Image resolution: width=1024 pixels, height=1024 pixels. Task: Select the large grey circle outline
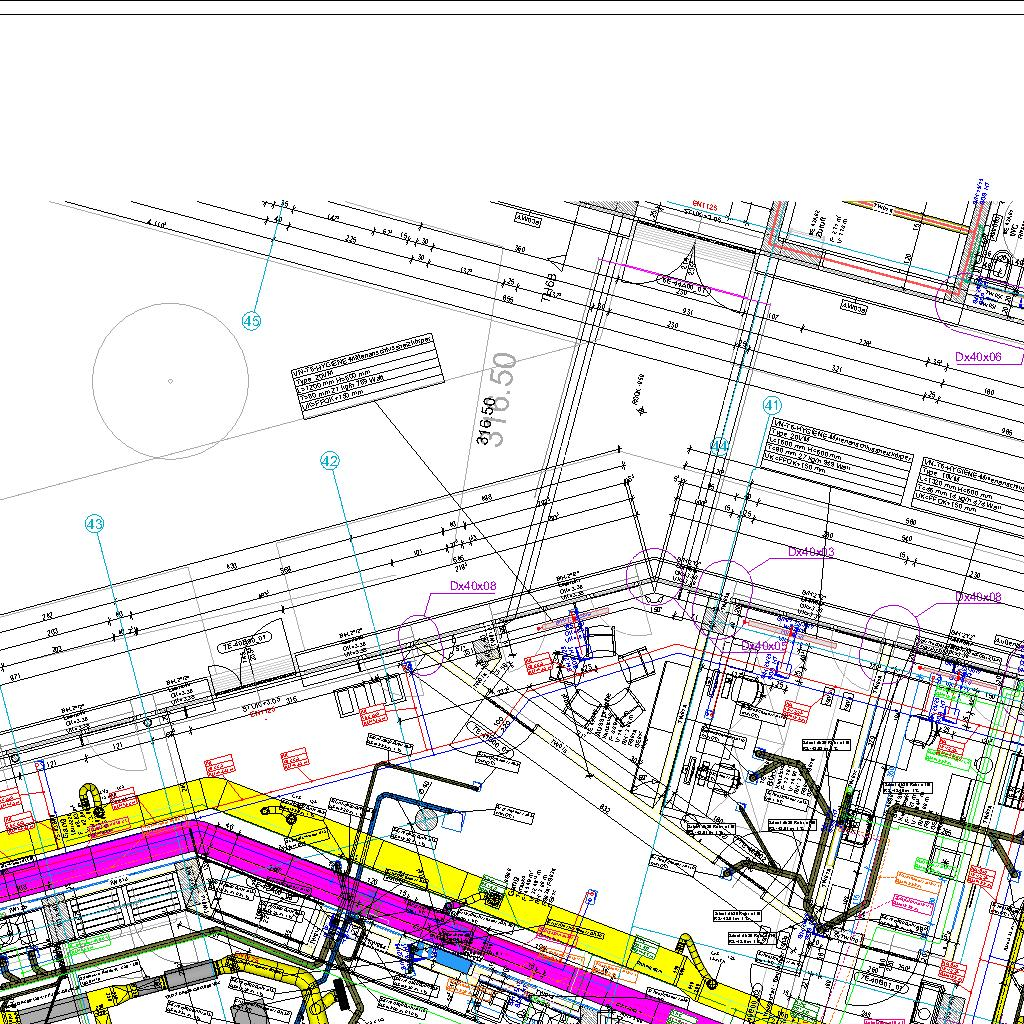pos(170,381)
